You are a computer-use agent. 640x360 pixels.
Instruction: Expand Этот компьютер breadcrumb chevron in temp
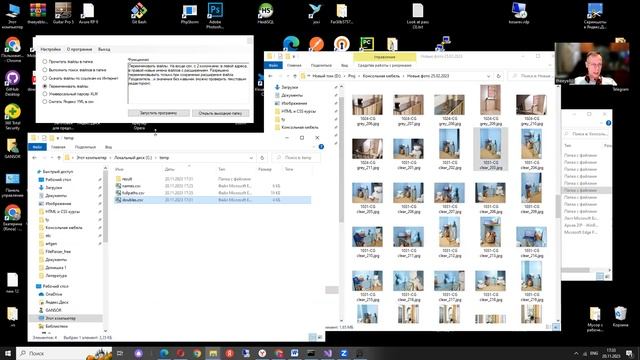(x=110, y=158)
